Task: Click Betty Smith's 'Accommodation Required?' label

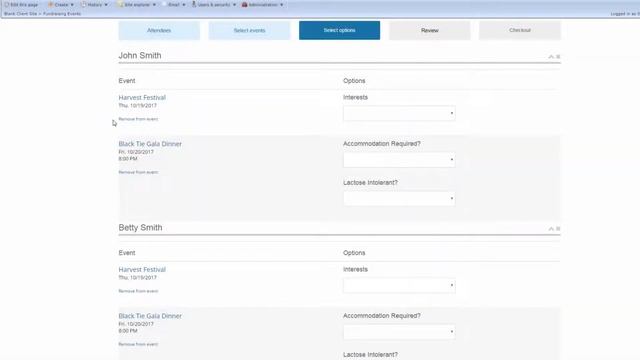Action: pyautogui.click(x=382, y=316)
